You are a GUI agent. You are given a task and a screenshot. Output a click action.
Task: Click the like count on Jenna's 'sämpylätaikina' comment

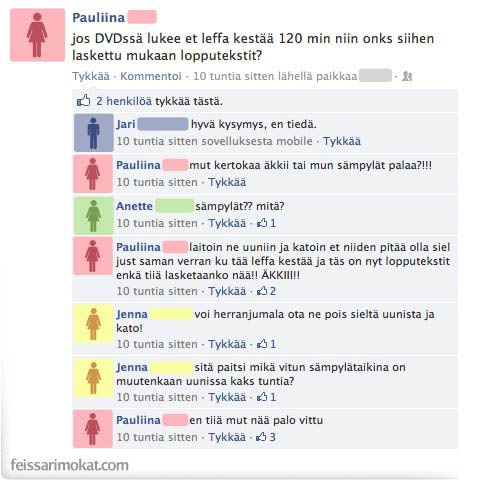click(266, 397)
